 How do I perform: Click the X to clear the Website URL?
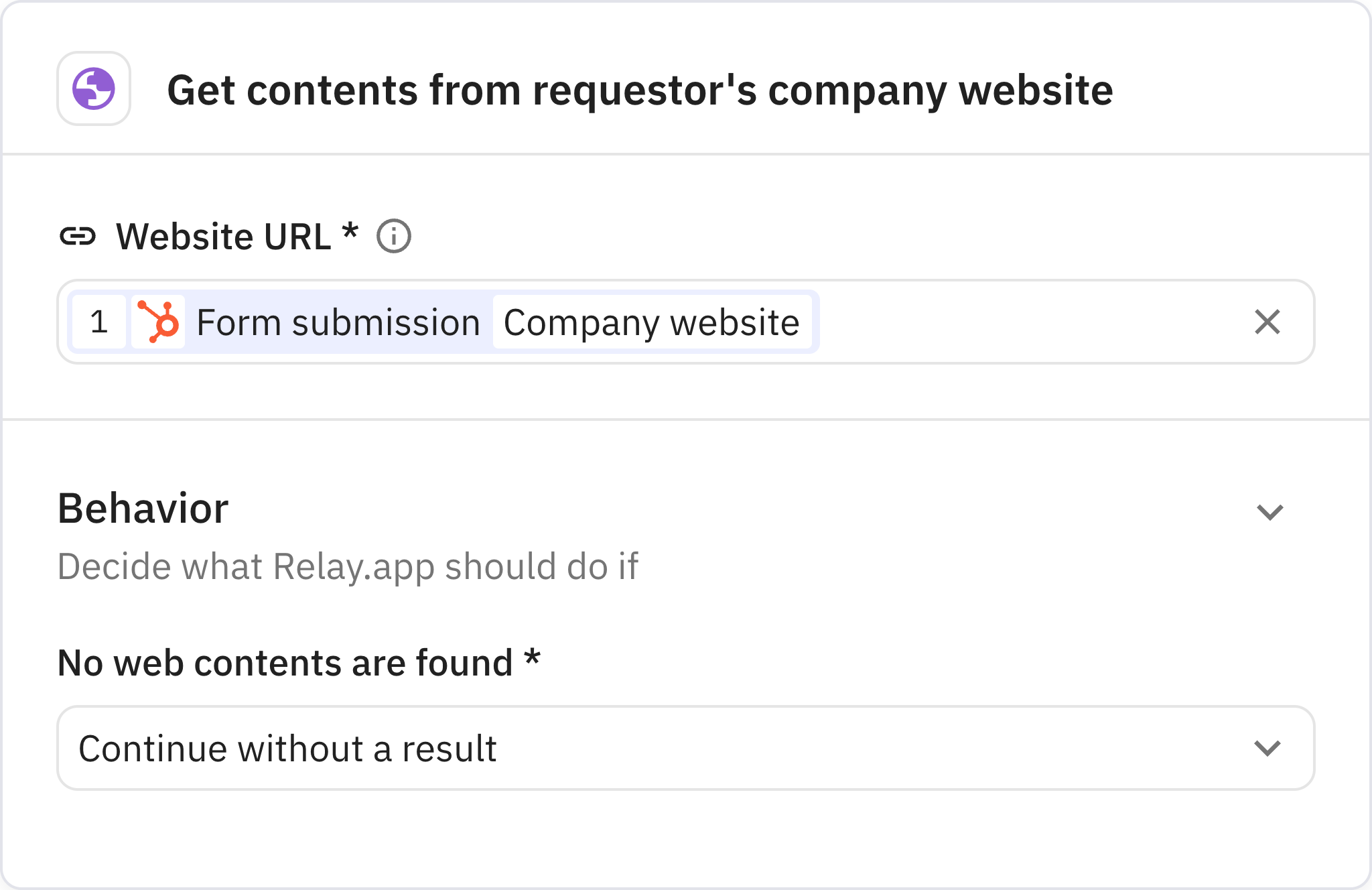1267,322
